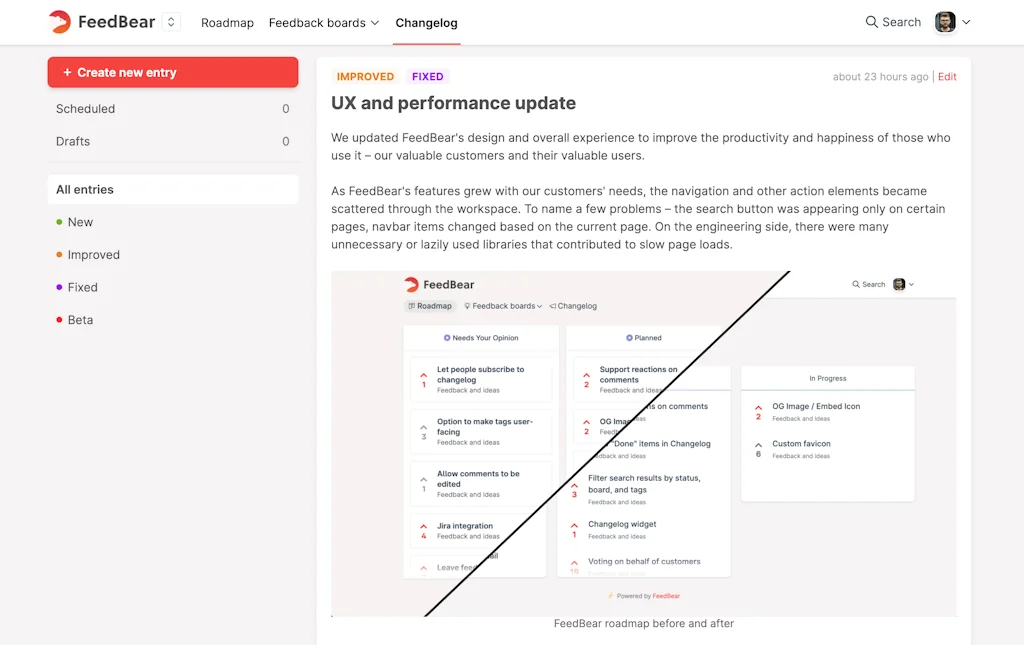
Task: Select the All entries filter
Action: pyautogui.click(x=172, y=190)
